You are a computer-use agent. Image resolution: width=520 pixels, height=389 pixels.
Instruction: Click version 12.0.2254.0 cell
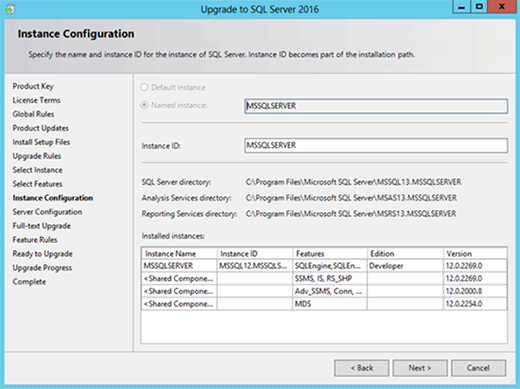(475, 304)
